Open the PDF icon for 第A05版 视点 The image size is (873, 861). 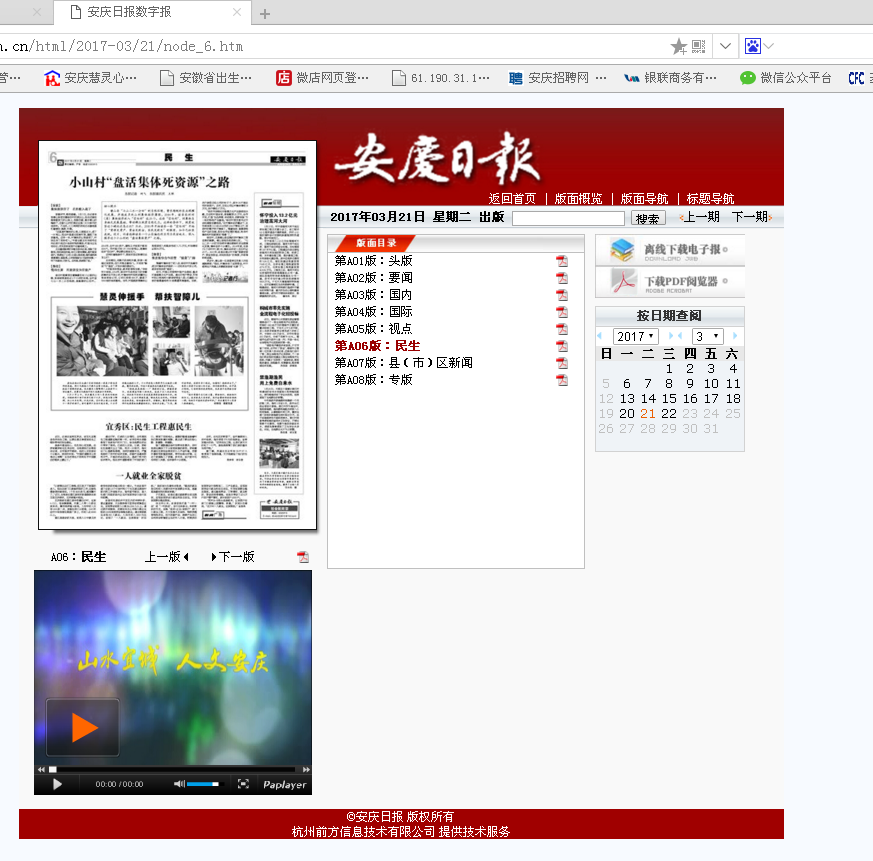pyautogui.click(x=562, y=329)
